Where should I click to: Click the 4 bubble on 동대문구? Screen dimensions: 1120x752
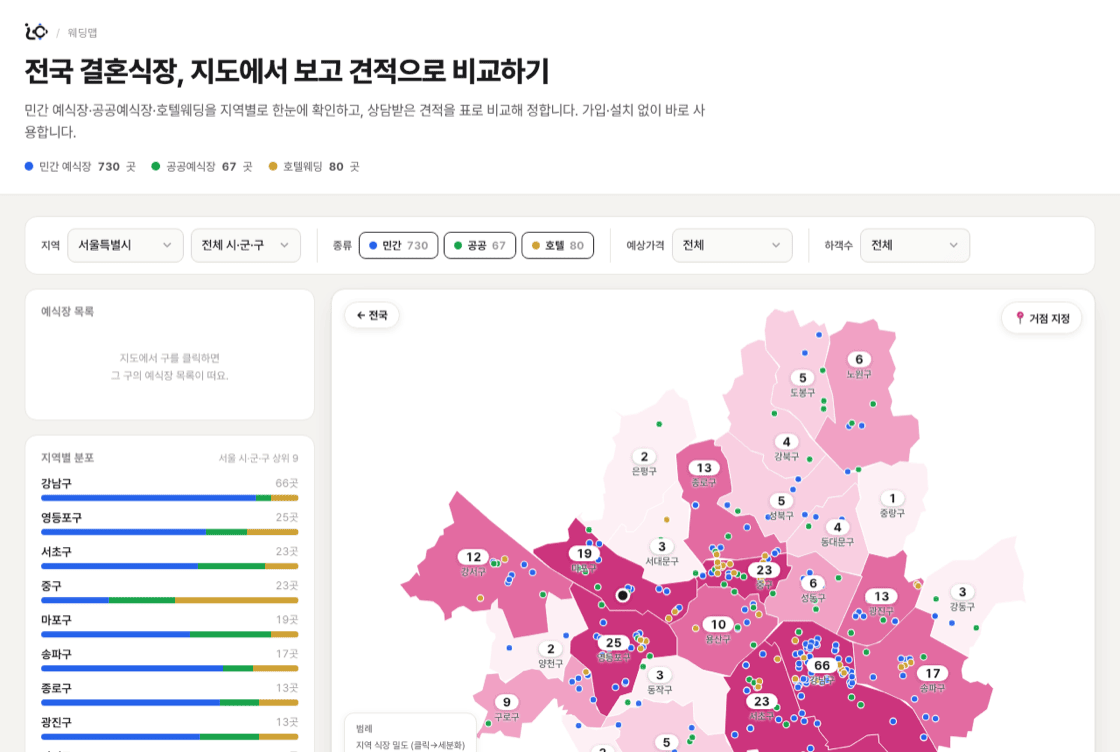click(837, 528)
